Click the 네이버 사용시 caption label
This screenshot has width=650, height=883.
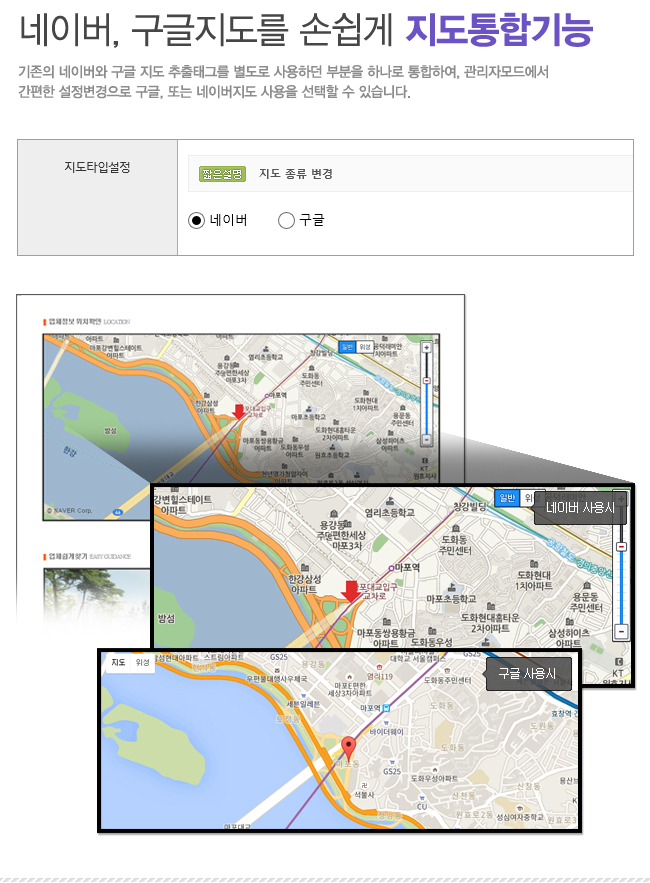tap(580, 507)
